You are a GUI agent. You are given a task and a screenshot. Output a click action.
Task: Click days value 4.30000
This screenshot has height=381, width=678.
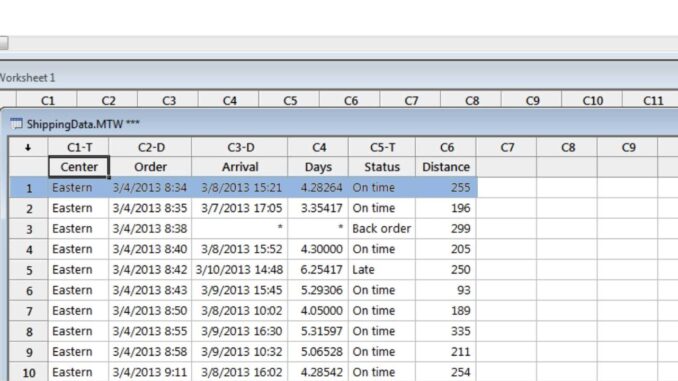318,250
